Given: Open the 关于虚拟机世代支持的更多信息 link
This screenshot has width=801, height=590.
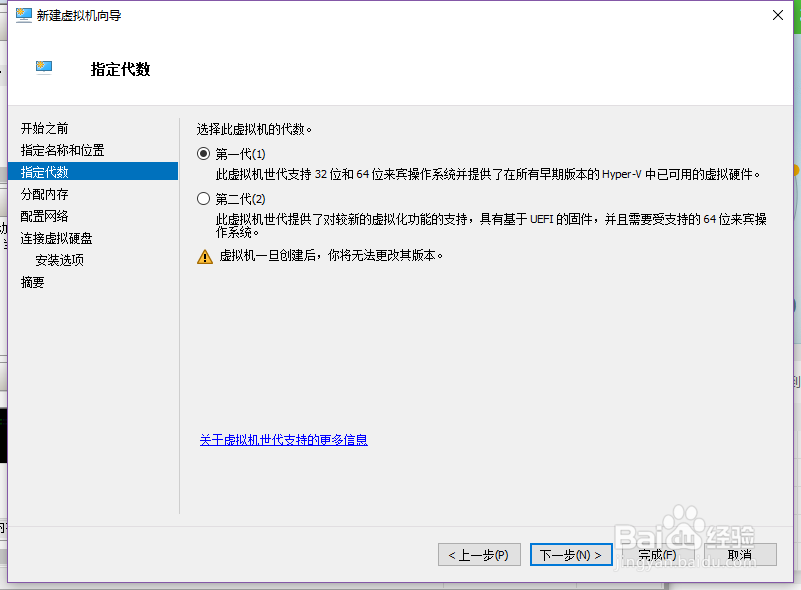Looking at the screenshot, I should coord(284,439).
